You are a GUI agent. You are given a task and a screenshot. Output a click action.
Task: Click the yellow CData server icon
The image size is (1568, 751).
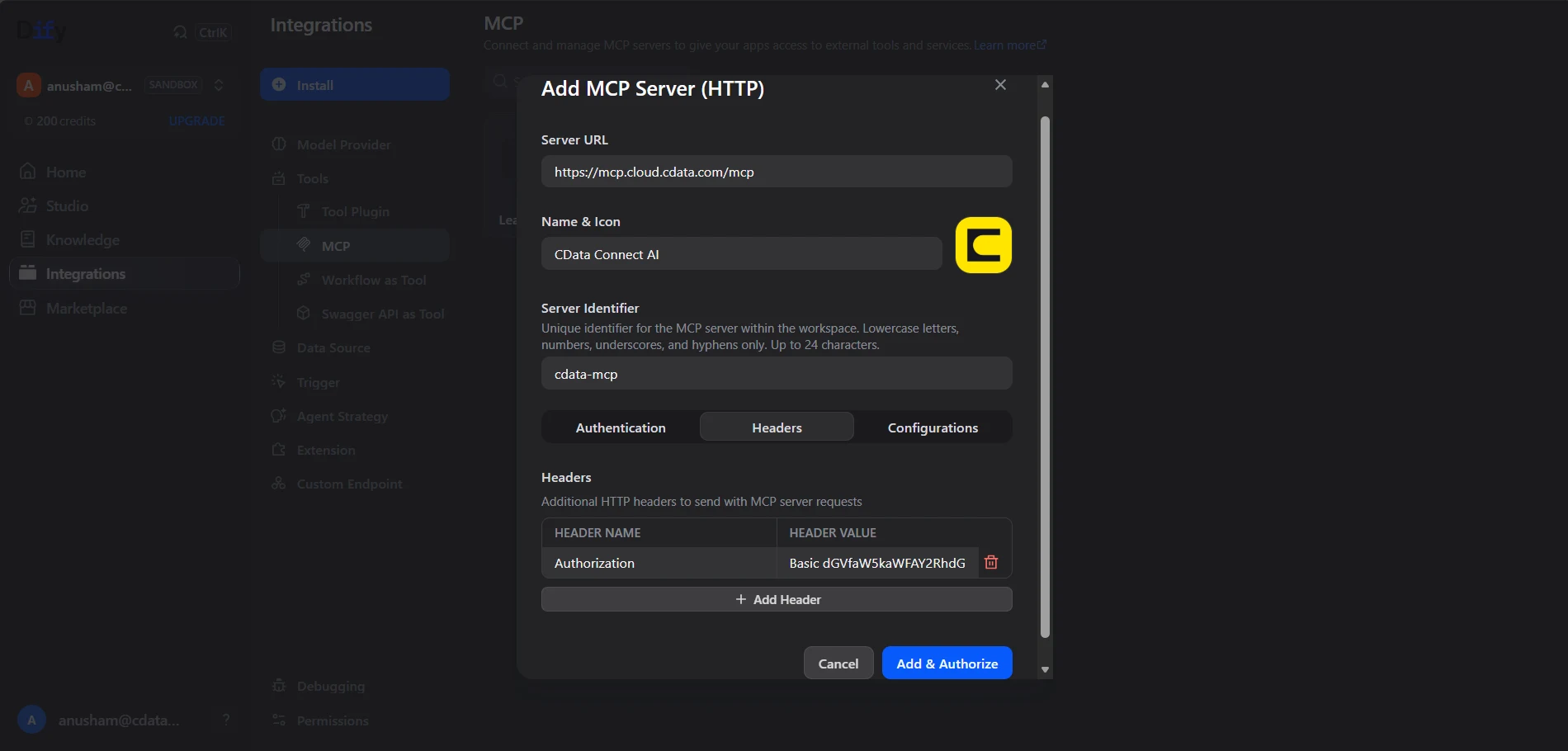[983, 245]
